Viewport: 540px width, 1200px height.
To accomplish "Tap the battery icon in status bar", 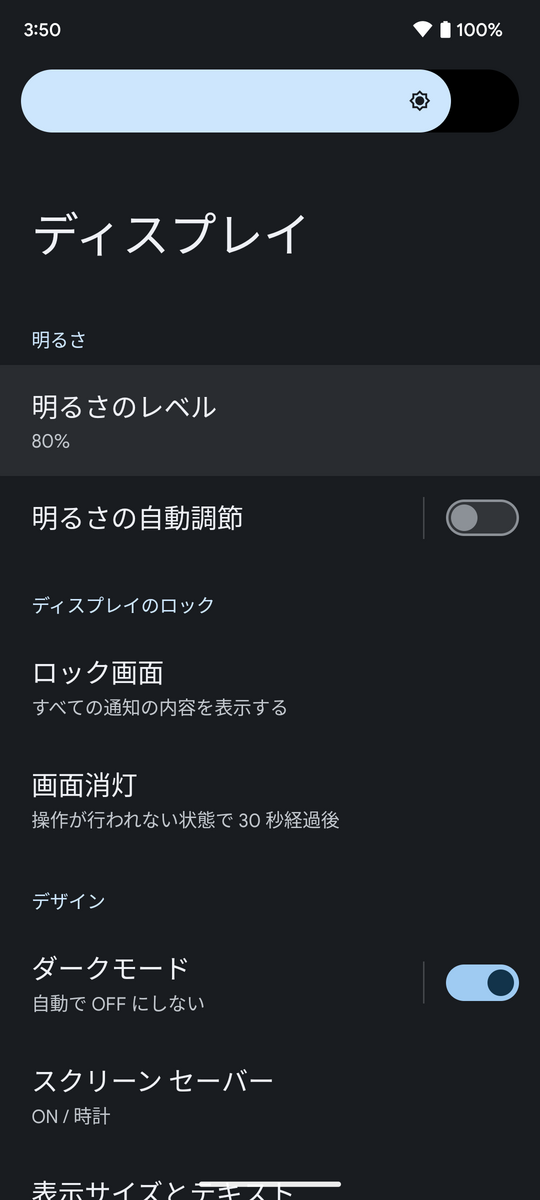I will coord(445,30).
